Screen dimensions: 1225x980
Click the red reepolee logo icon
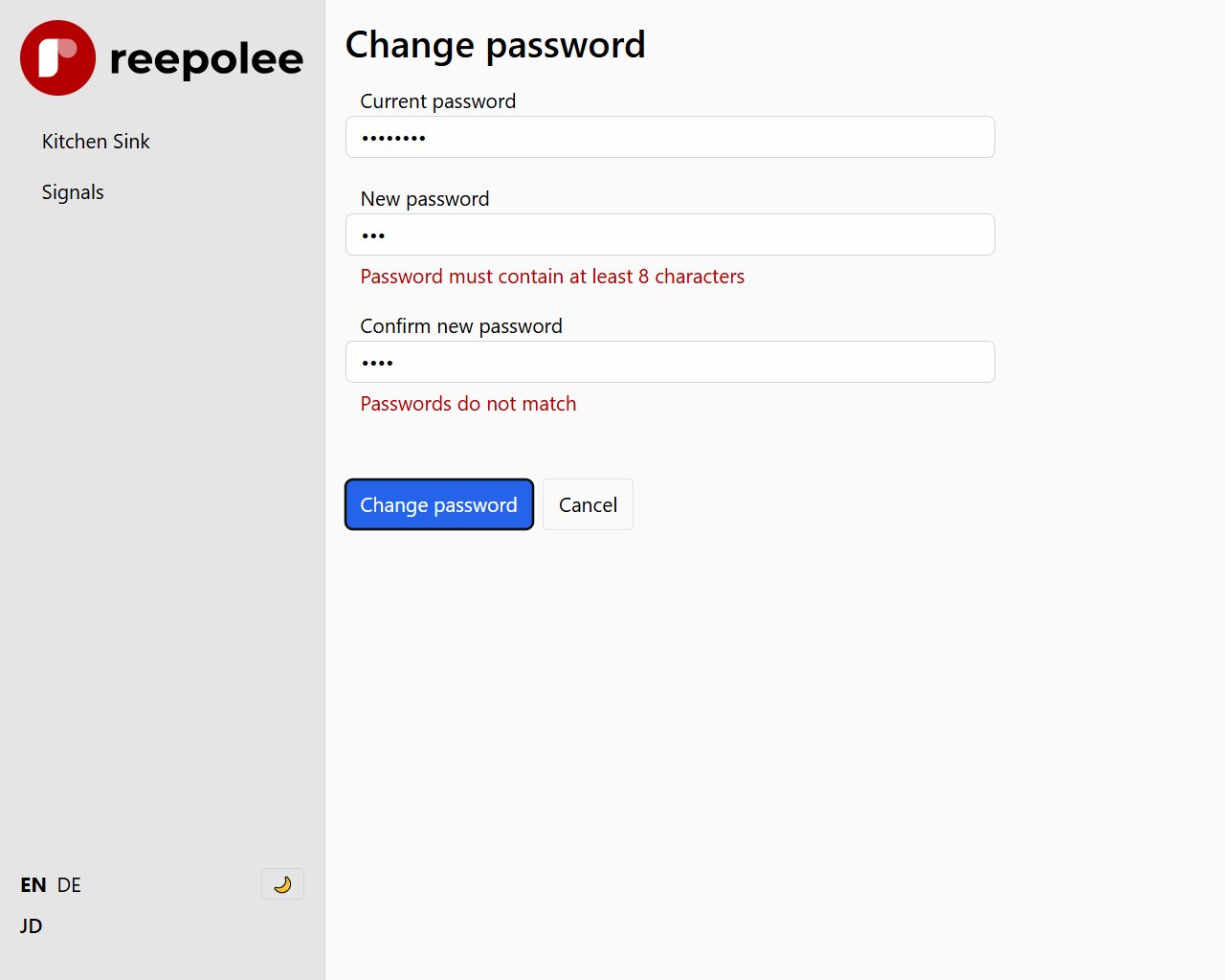pos(57,57)
